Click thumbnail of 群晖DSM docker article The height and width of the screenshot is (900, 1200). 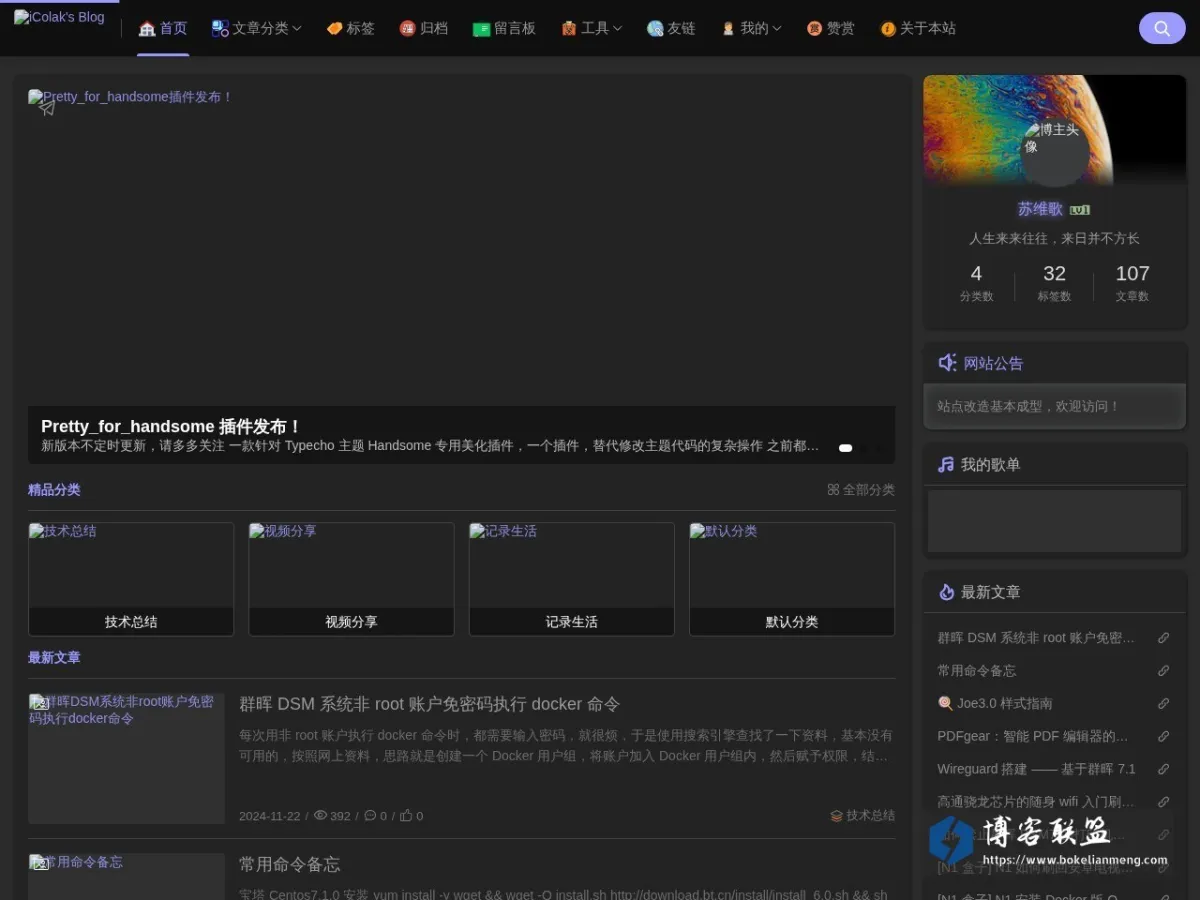[x=126, y=758]
